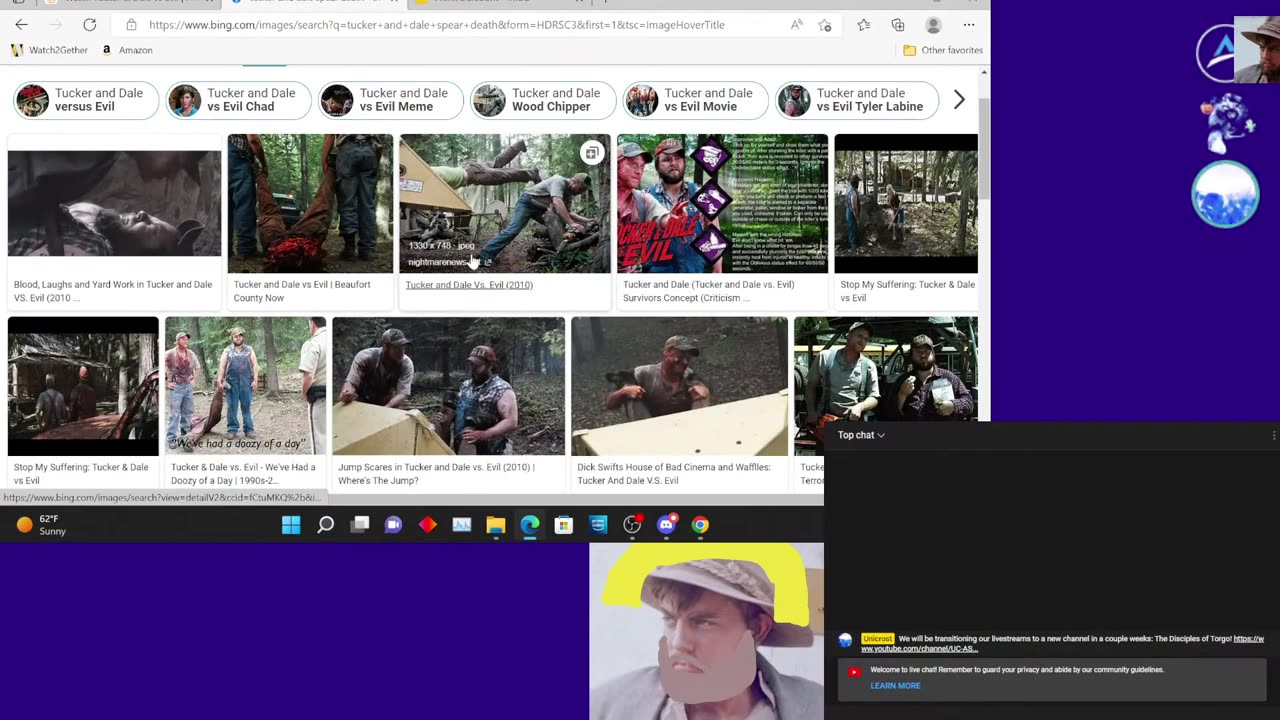Screen dimensions: 1280x720
Task: Select the Tucker and Dale vs Evil Meme chip
Action: 391,100
